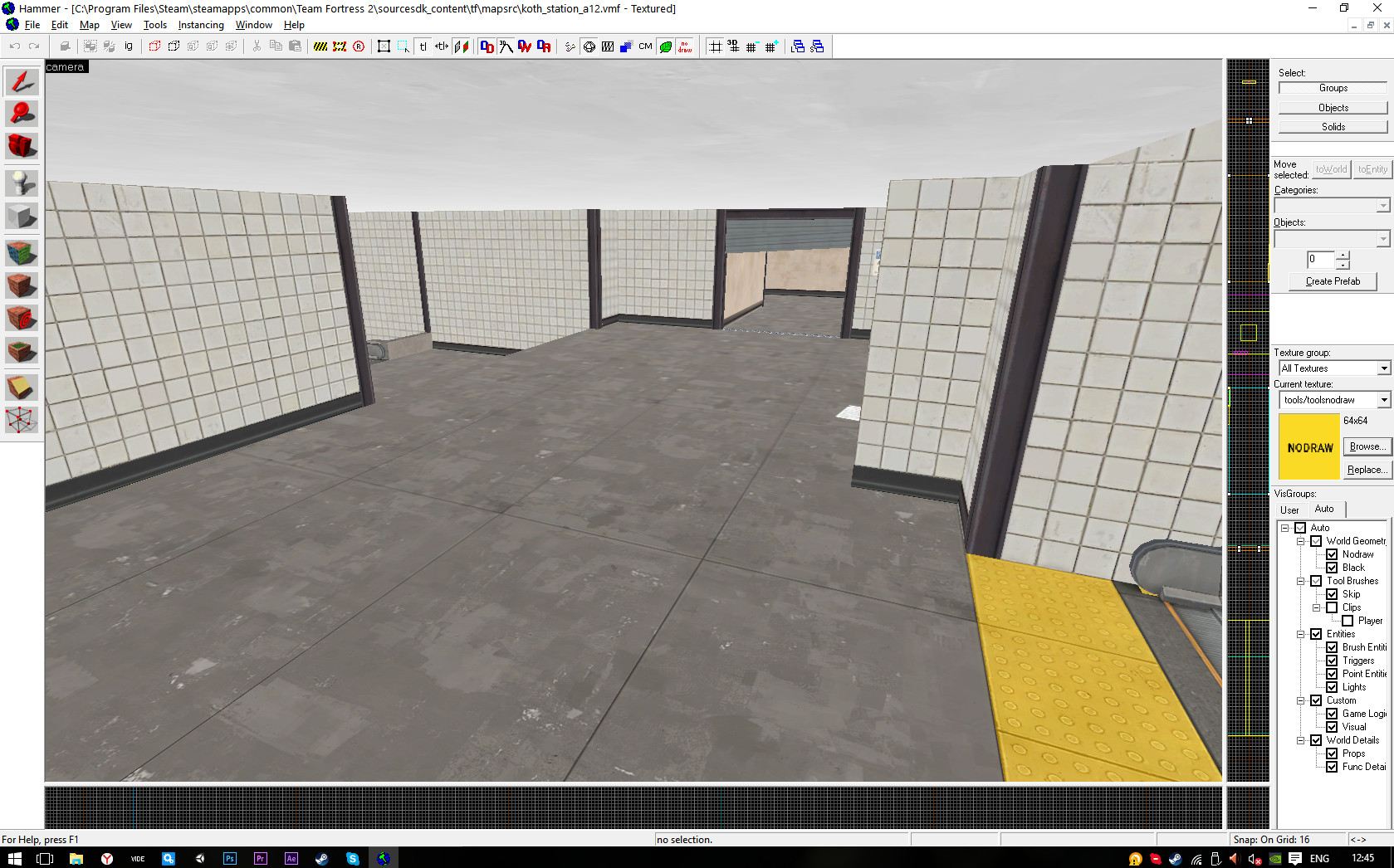Click the Windows Start button
Screen dimensions: 1394x868
tap(14, 858)
